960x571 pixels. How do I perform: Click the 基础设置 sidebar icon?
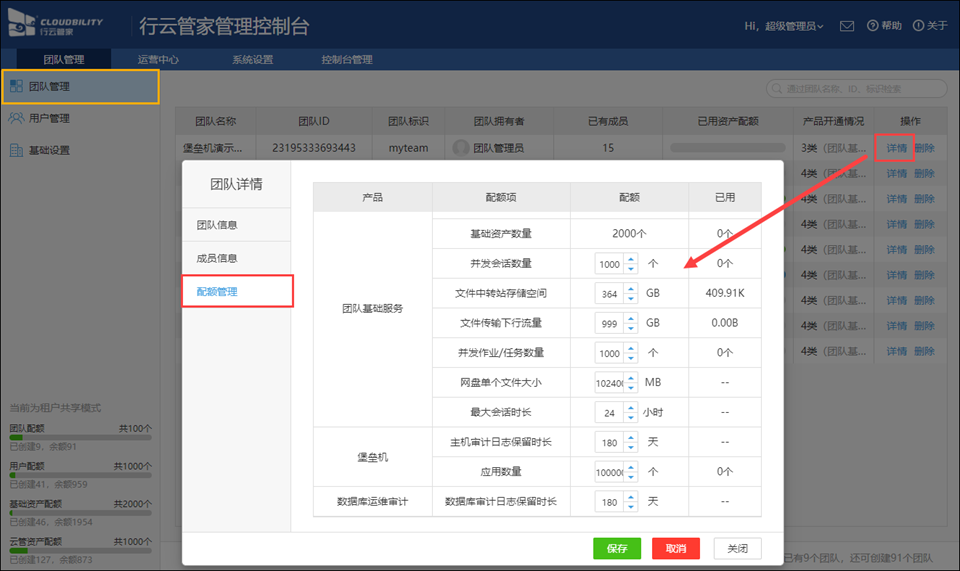click(x=16, y=150)
